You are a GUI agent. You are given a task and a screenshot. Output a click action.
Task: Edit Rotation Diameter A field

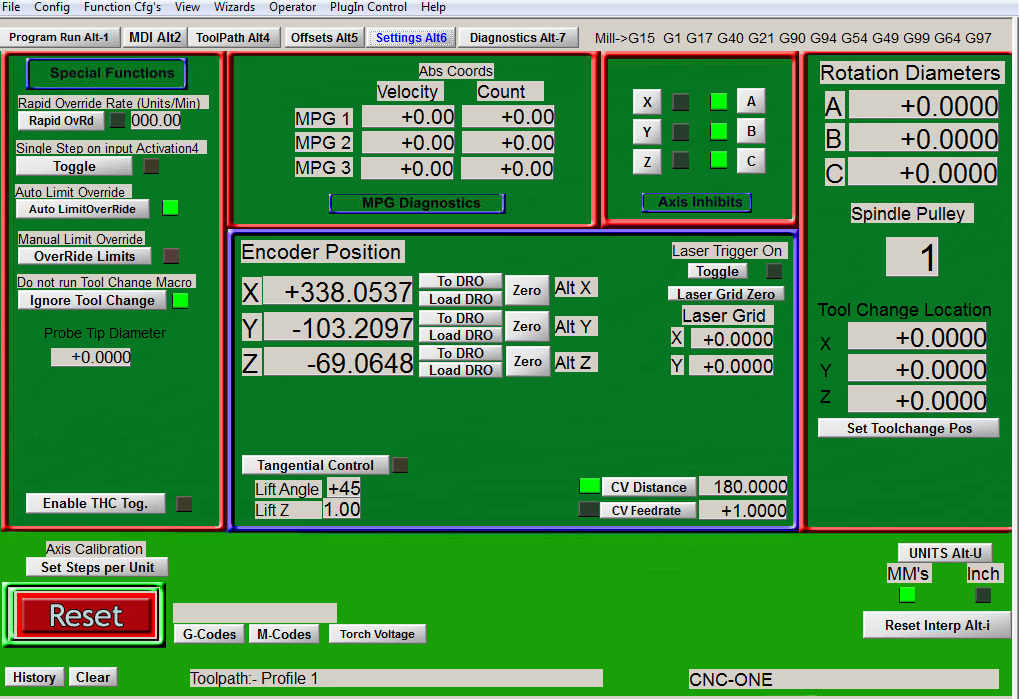pyautogui.click(x=923, y=105)
